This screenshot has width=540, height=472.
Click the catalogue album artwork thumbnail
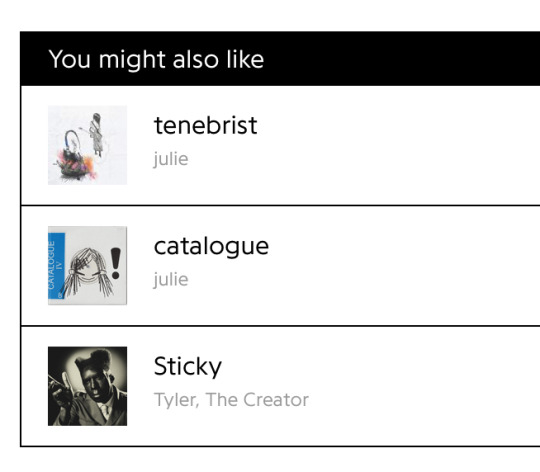(x=87, y=265)
